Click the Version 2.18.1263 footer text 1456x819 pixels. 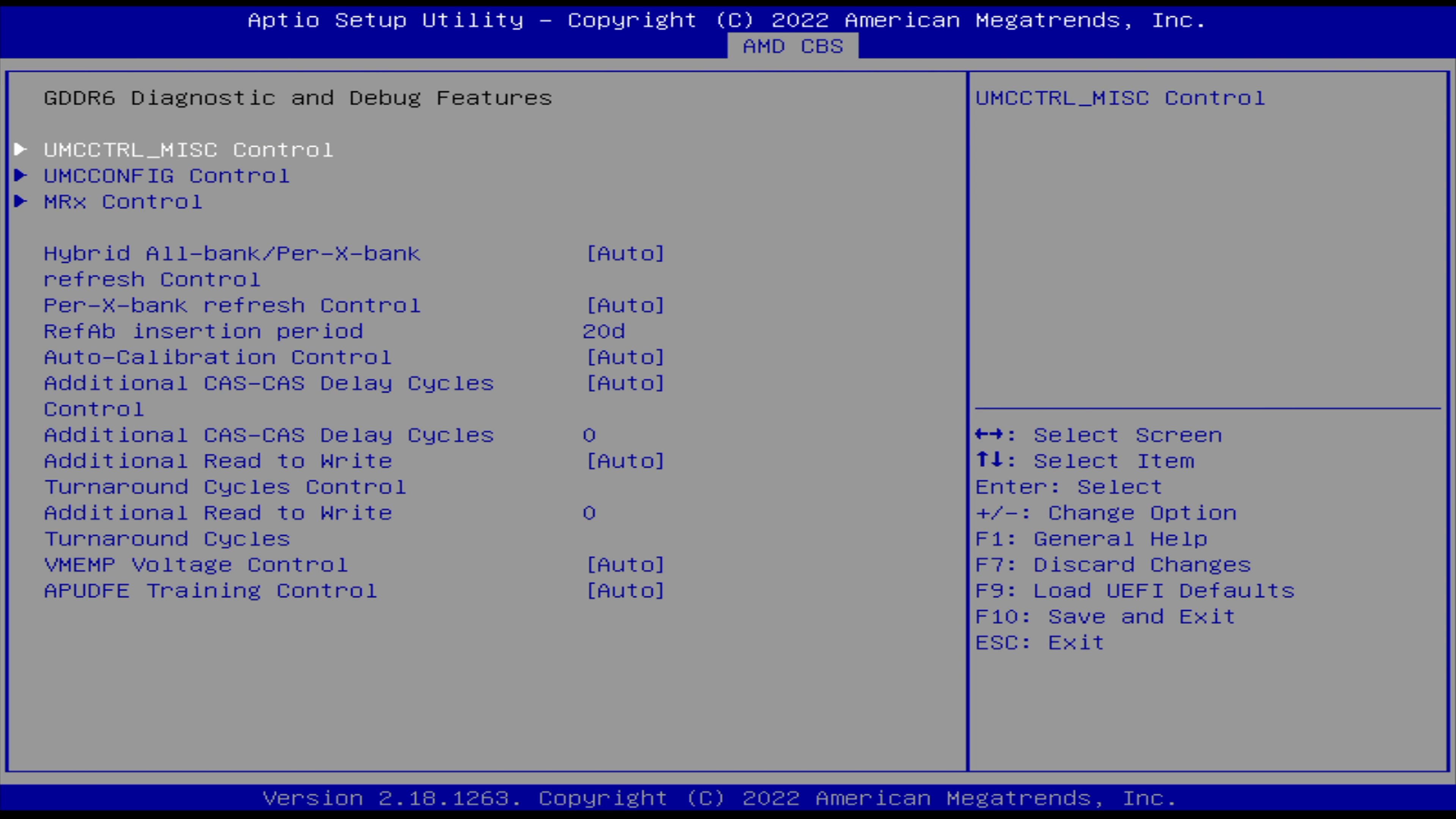click(x=720, y=799)
